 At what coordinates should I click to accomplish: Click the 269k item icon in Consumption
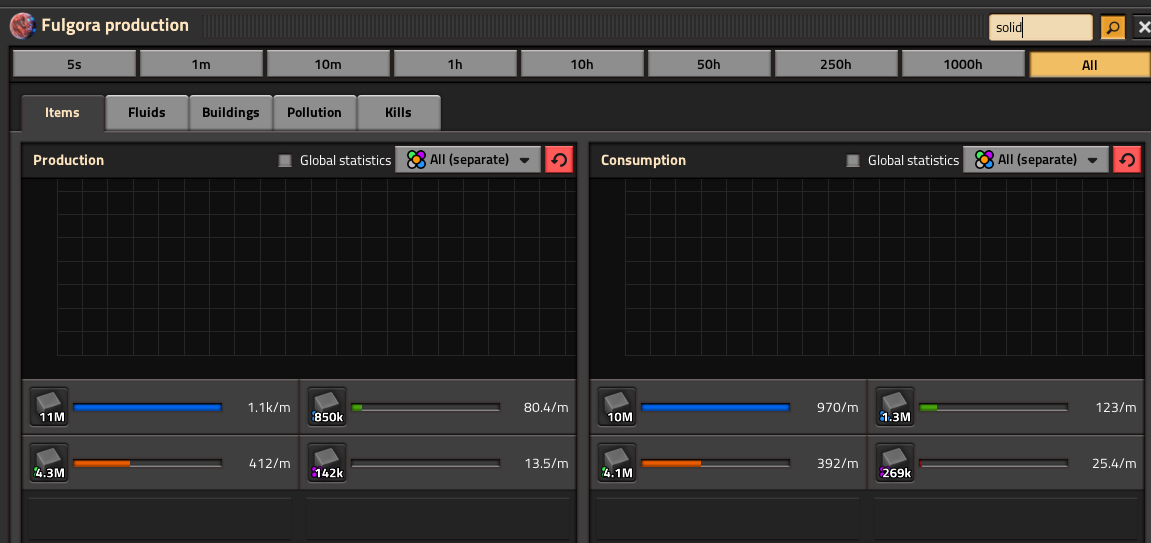point(896,463)
